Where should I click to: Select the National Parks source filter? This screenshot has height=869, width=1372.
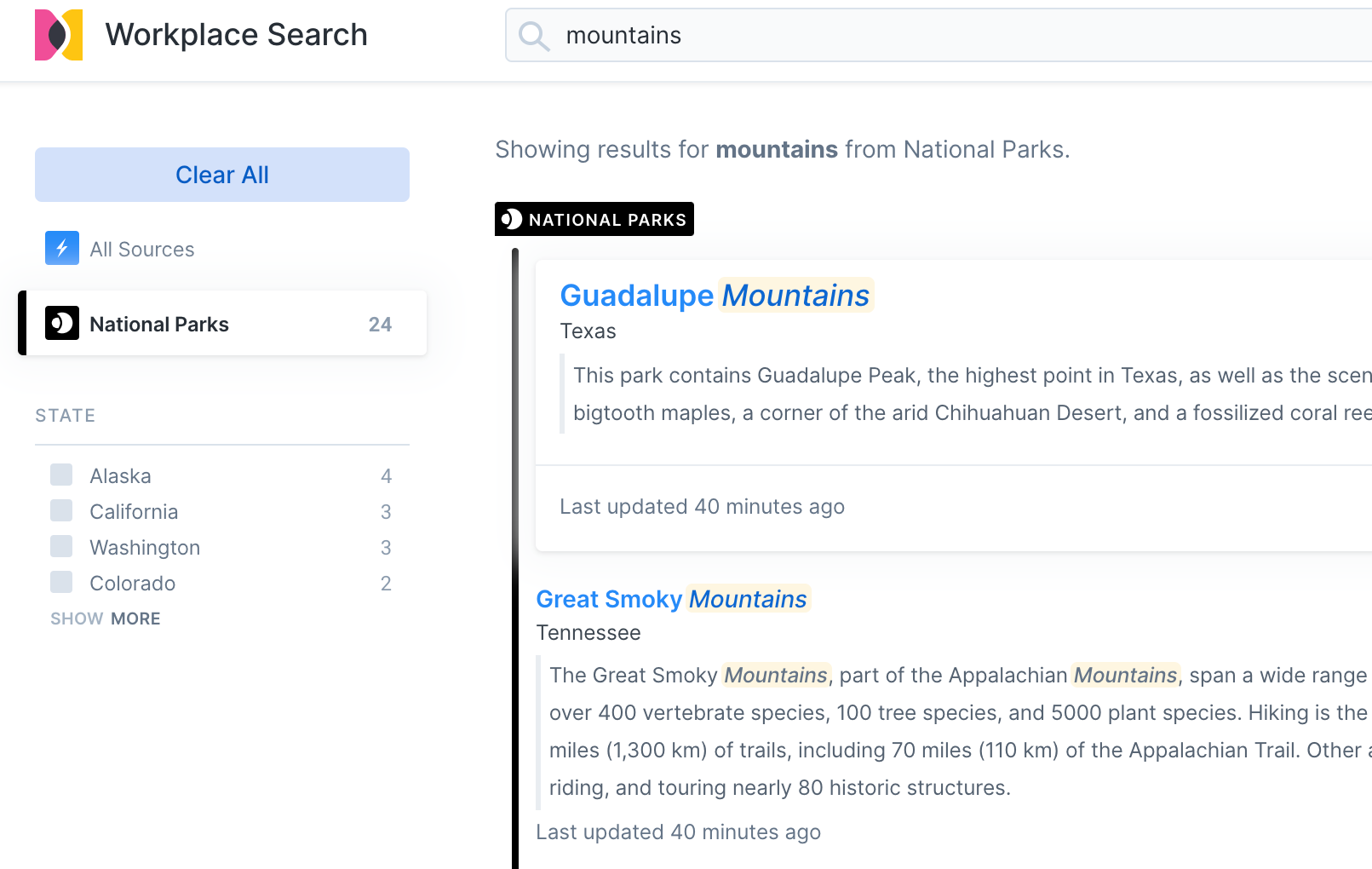[x=159, y=325]
